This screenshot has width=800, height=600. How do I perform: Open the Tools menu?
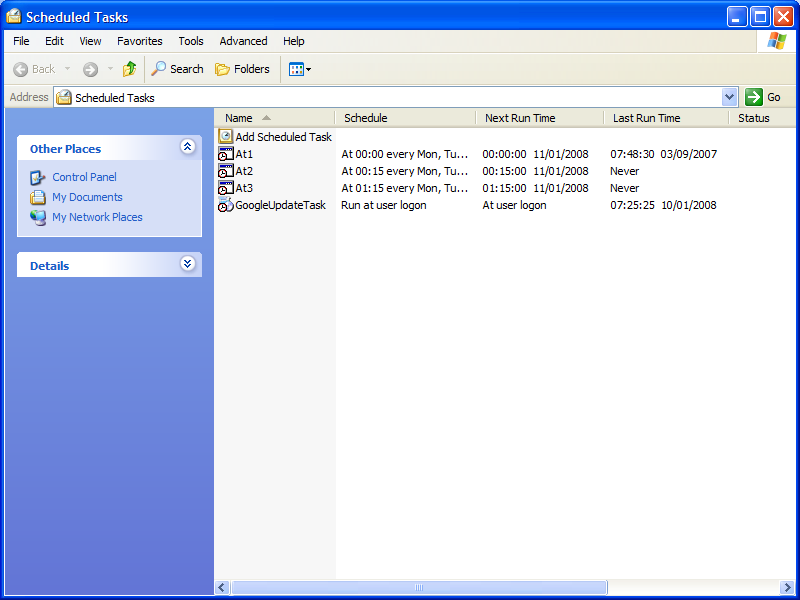tap(191, 41)
